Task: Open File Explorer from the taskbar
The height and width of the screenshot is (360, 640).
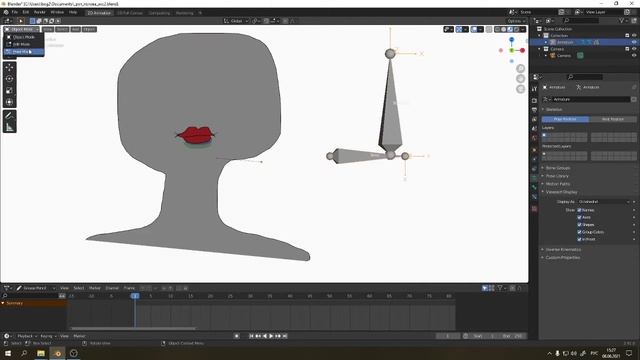Action: coord(41,353)
